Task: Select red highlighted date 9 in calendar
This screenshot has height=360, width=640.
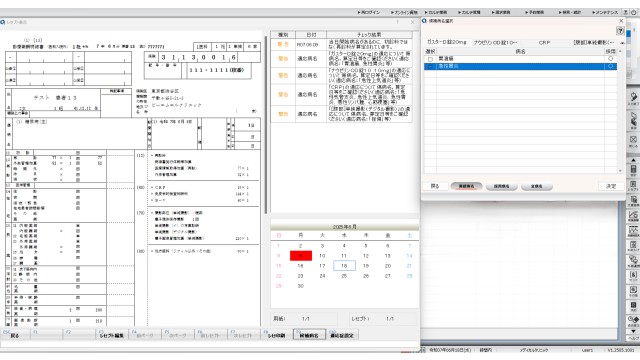Action: coord(300,256)
